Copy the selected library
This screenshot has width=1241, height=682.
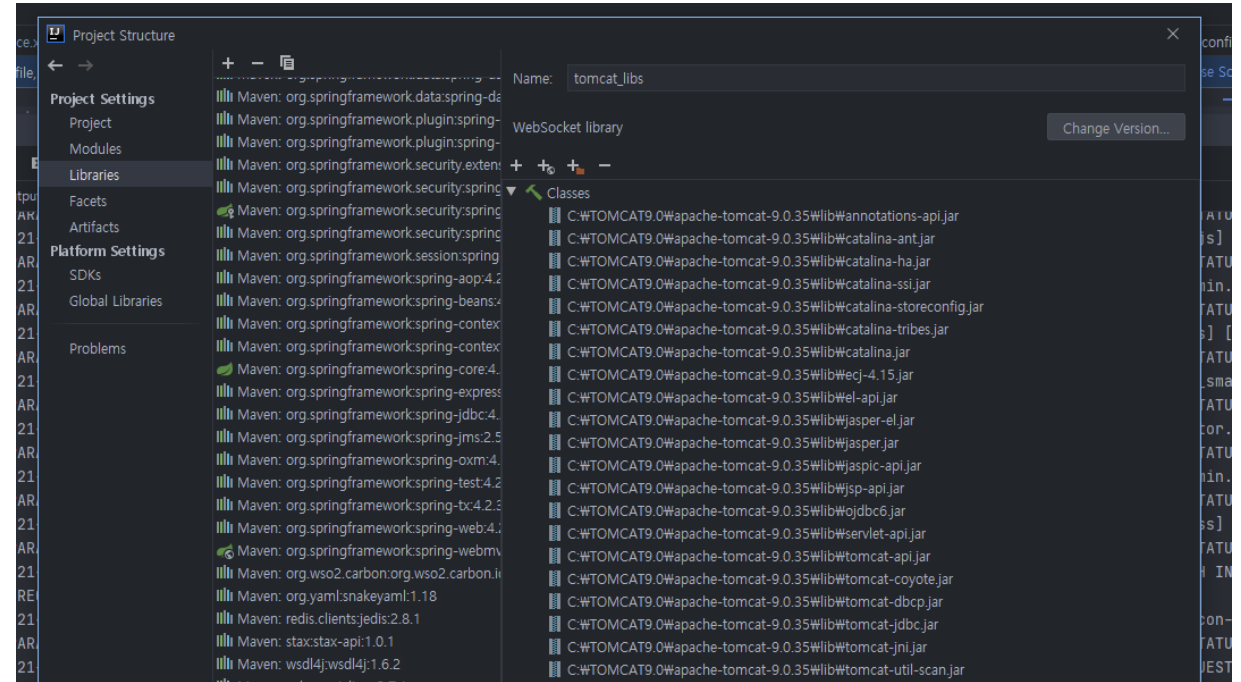pos(287,62)
